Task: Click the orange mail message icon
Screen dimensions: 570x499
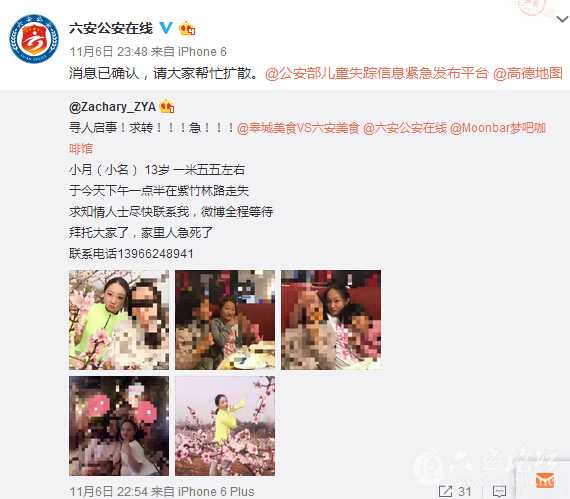Action: point(545,481)
